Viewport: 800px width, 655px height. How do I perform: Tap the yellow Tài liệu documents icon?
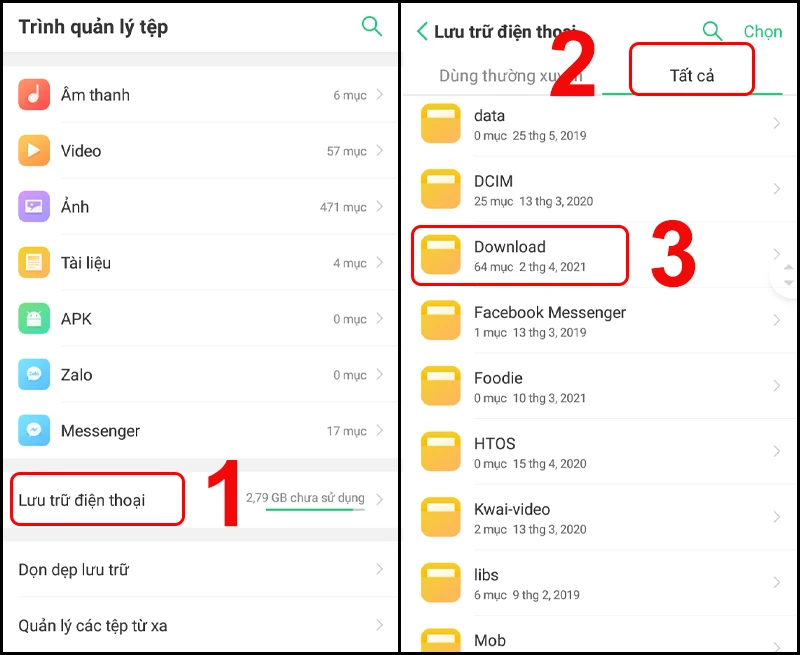pyautogui.click(x=34, y=263)
